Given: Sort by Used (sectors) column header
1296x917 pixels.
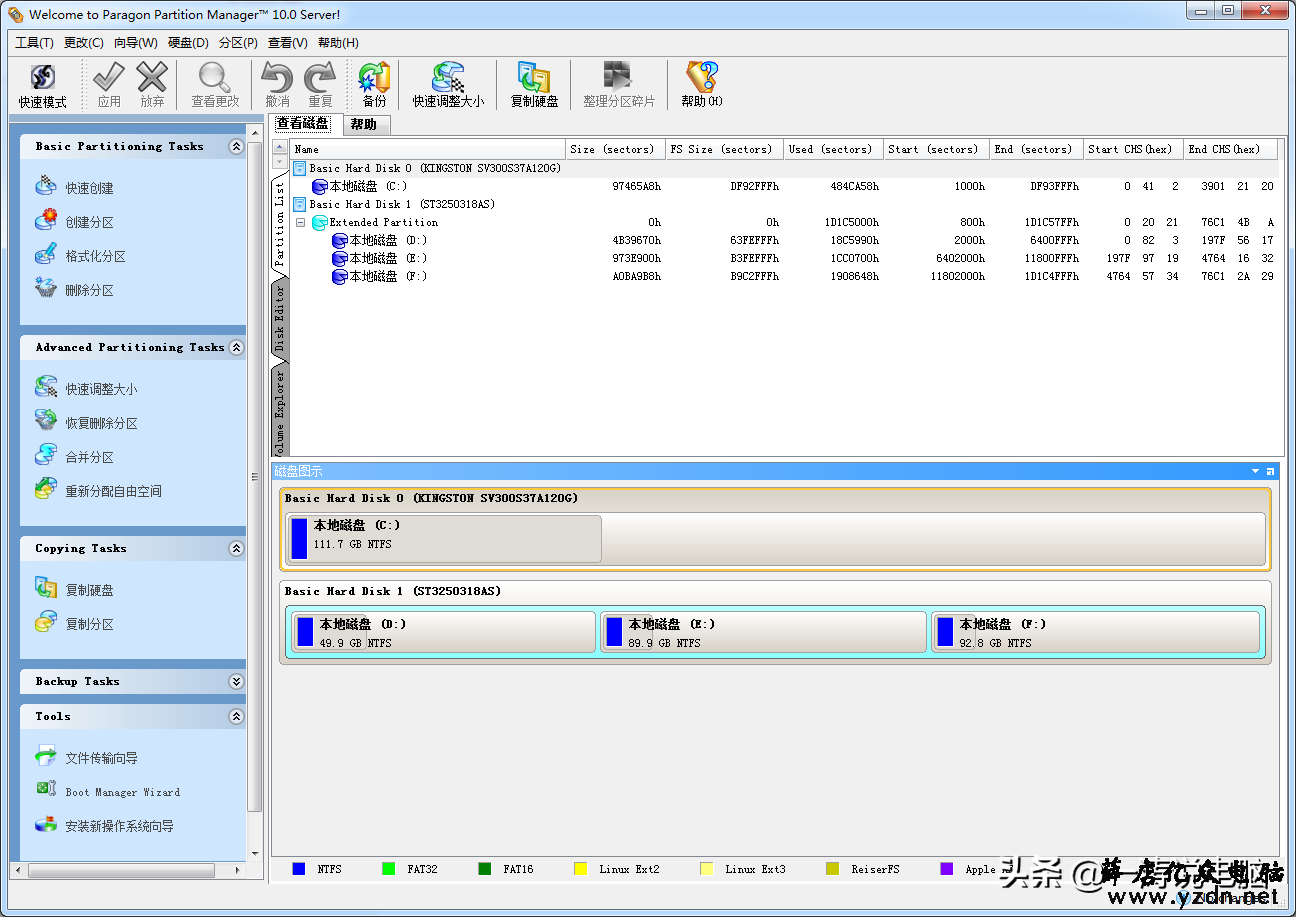Looking at the screenshot, I should click(834, 149).
